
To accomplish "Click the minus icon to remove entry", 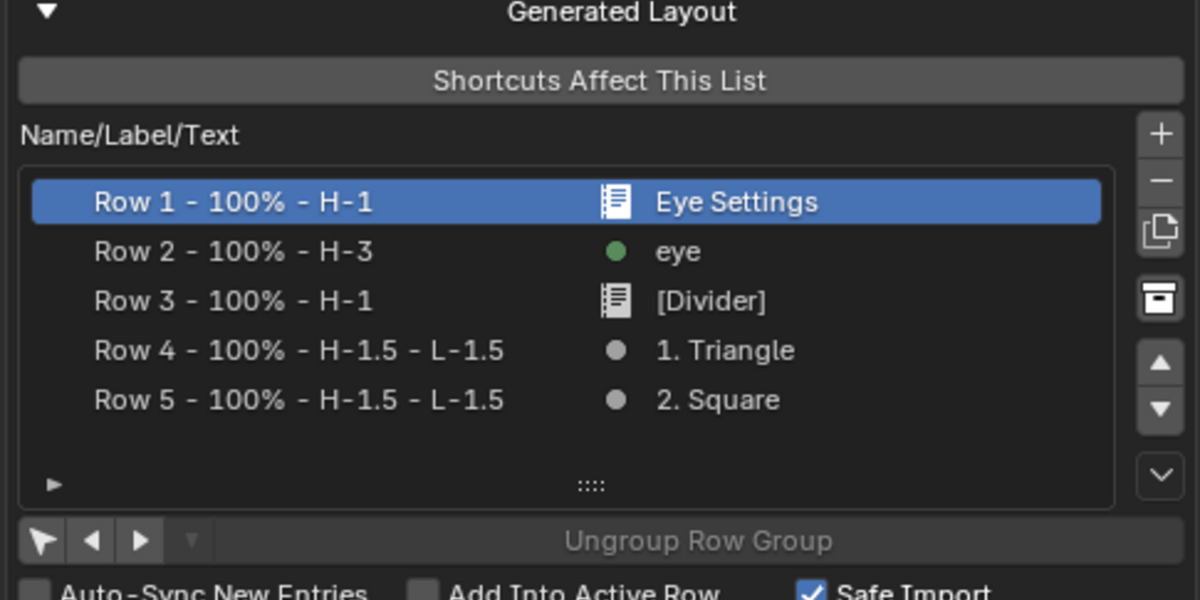I will click(x=1160, y=181).
